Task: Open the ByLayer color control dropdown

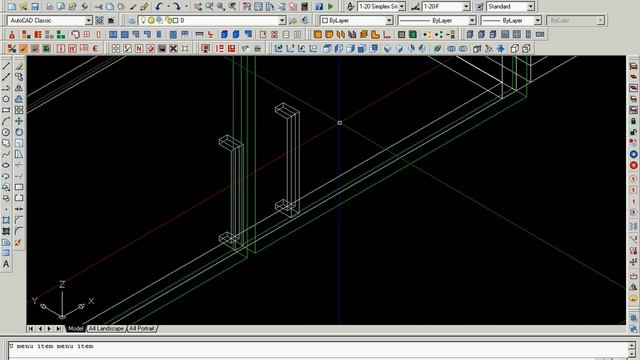Action: click(x=389, y=20)
